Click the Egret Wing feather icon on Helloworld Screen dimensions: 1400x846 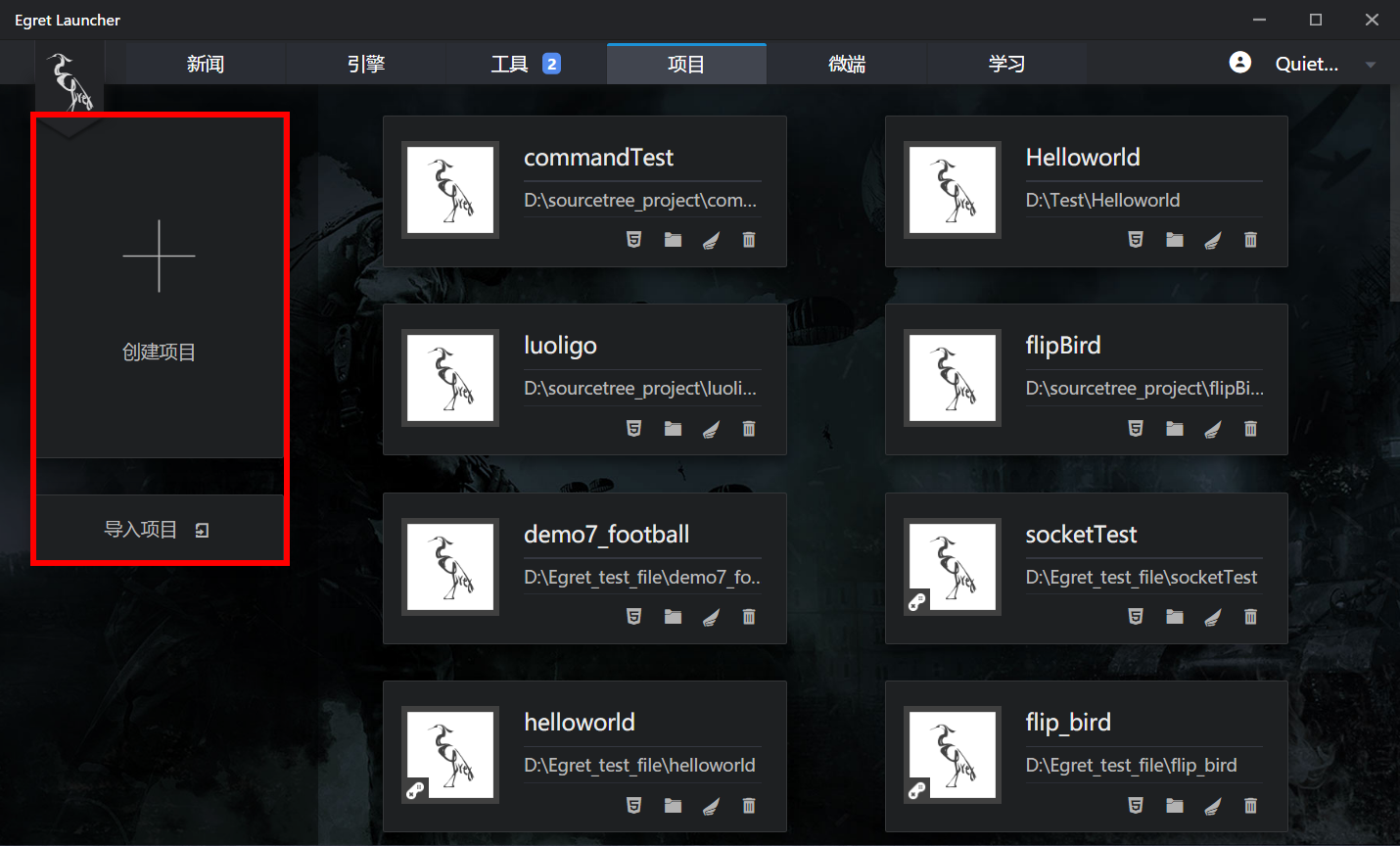point(1212,240)
